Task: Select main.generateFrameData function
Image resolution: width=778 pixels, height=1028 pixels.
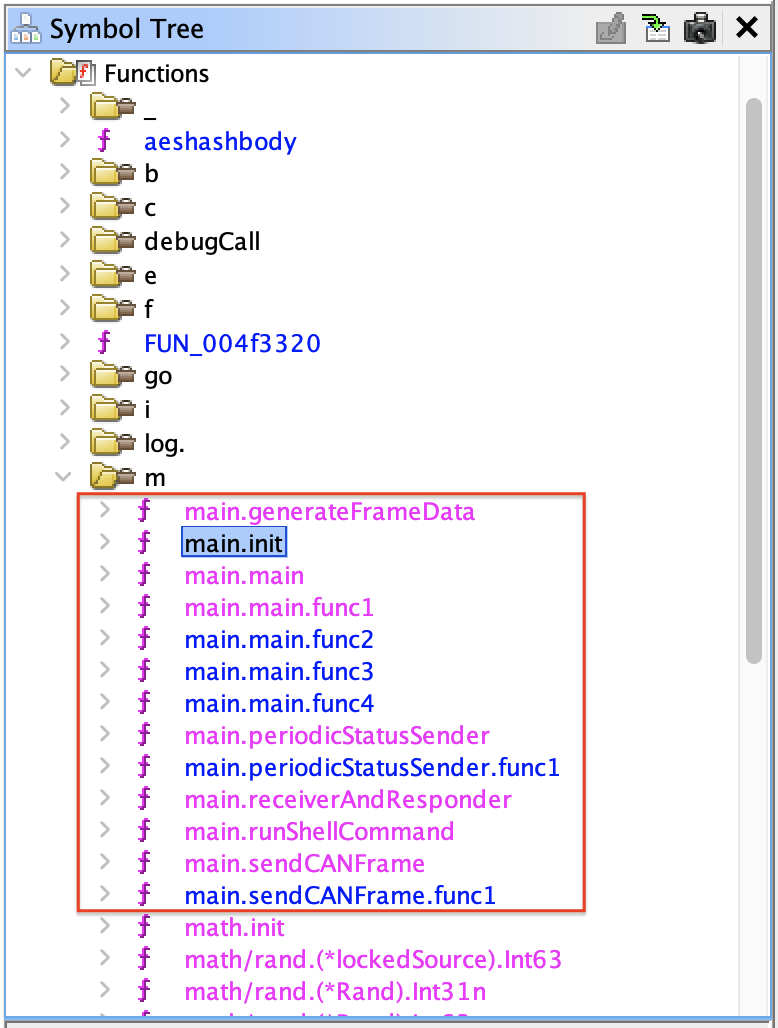Action: tap(330, 512)
